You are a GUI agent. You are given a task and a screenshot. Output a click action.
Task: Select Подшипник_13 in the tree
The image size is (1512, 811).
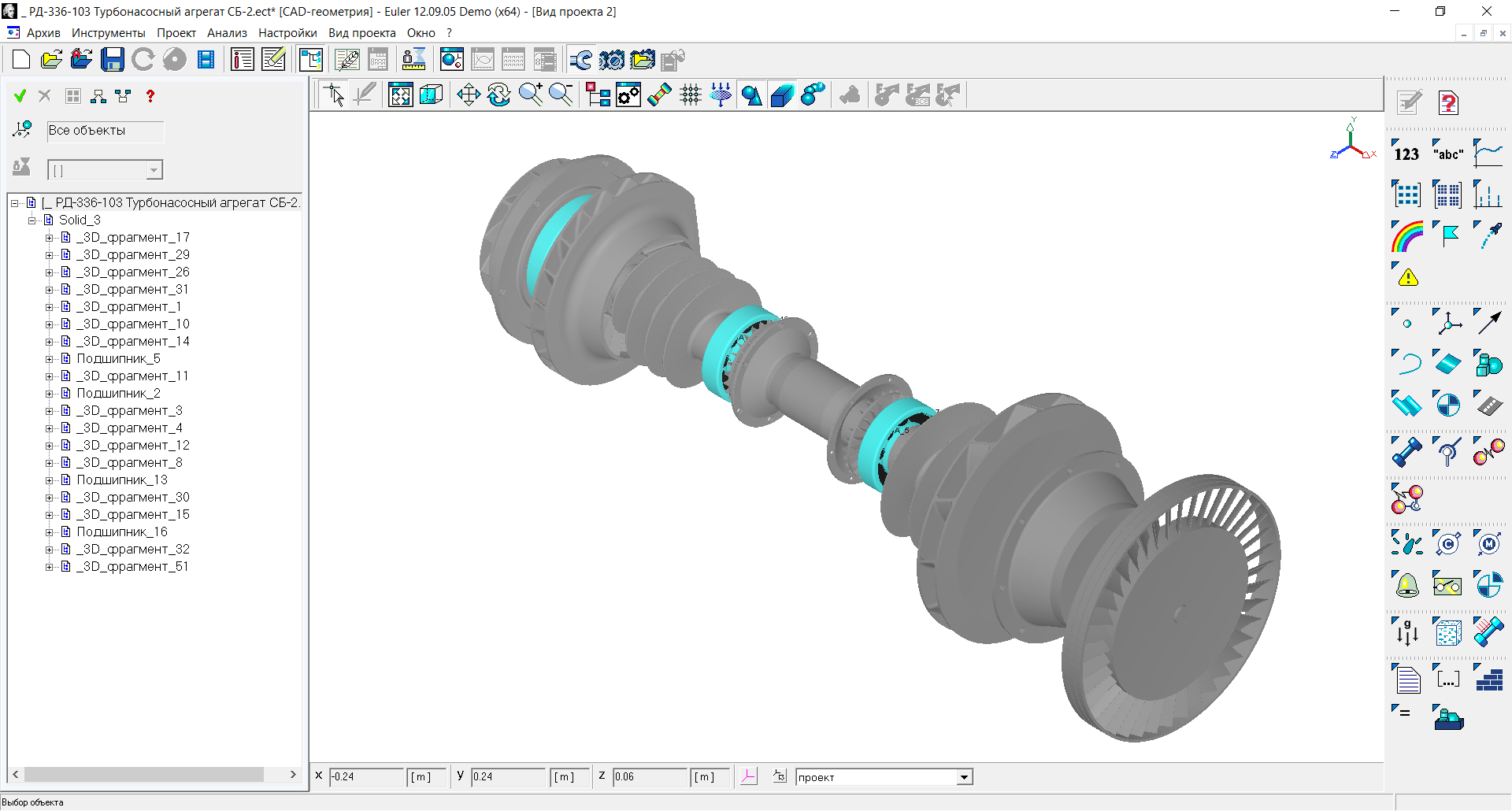click(x=122, y=480)
